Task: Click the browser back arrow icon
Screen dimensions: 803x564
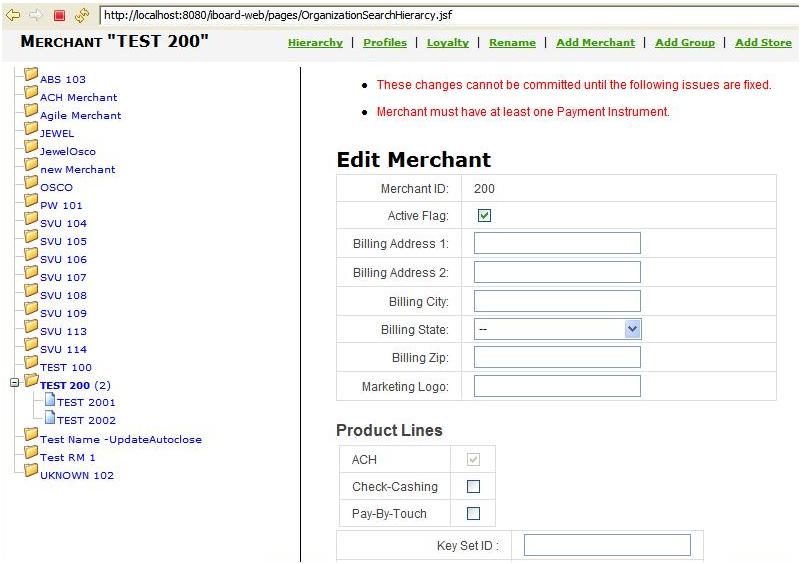Action: tap(13, 15)
